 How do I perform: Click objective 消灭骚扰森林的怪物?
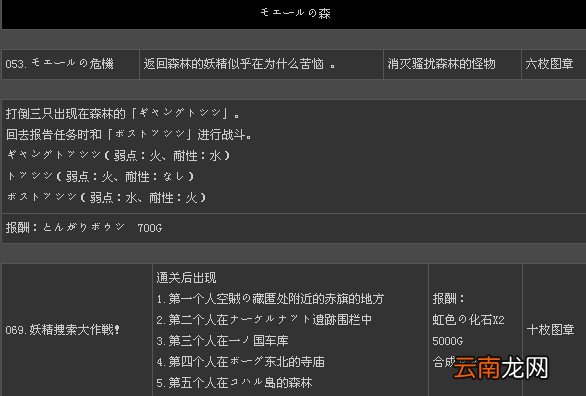tap(441, 64)
